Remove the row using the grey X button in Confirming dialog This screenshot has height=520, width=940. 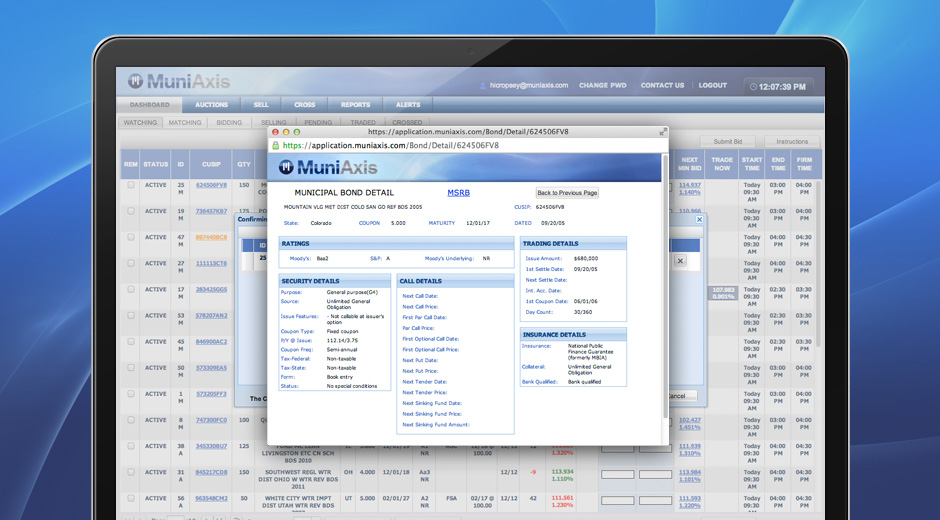point(680,261)
